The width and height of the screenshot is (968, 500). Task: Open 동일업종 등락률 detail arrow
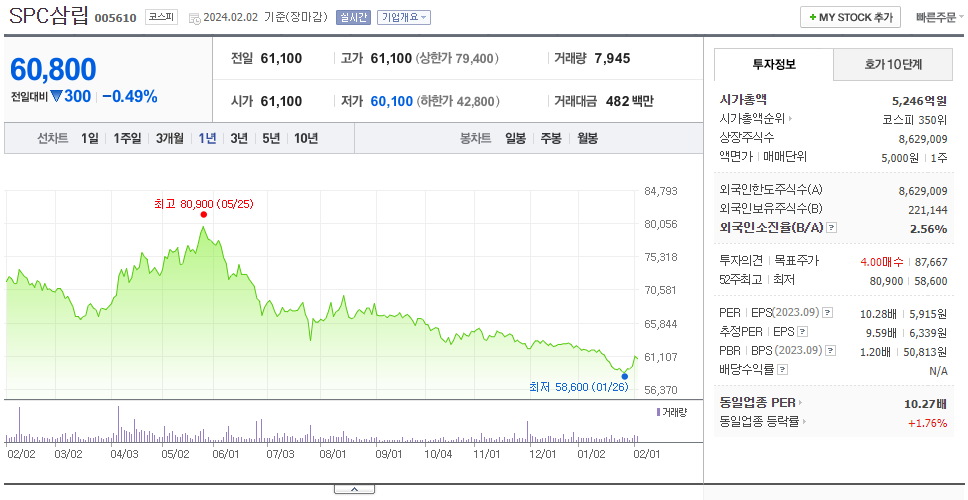coord(804,422)
